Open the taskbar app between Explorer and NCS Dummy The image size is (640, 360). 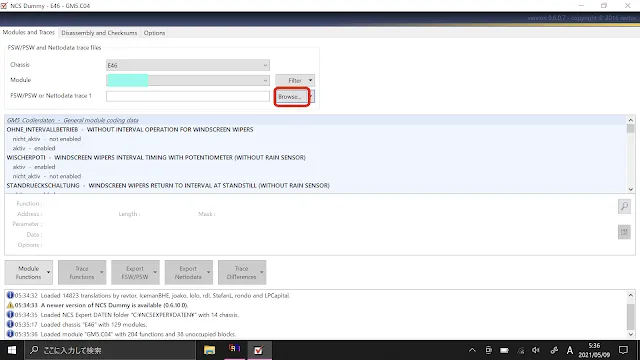[x=234, y=350]
